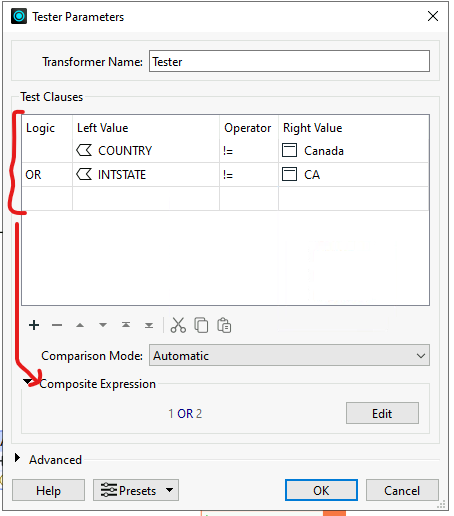Edit the composite expression
This screenshot has width=454, height=516.
[x=382, y=413]
